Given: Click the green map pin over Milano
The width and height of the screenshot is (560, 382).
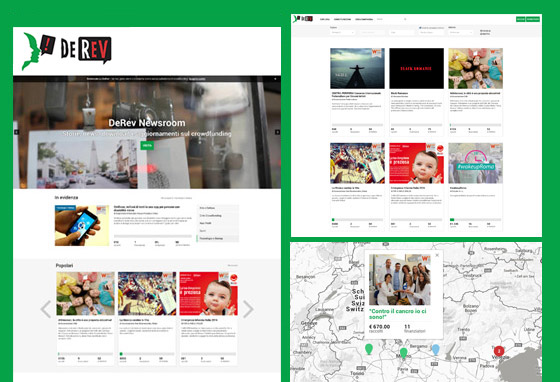Looking at the screenshot, I should point(404,353).
